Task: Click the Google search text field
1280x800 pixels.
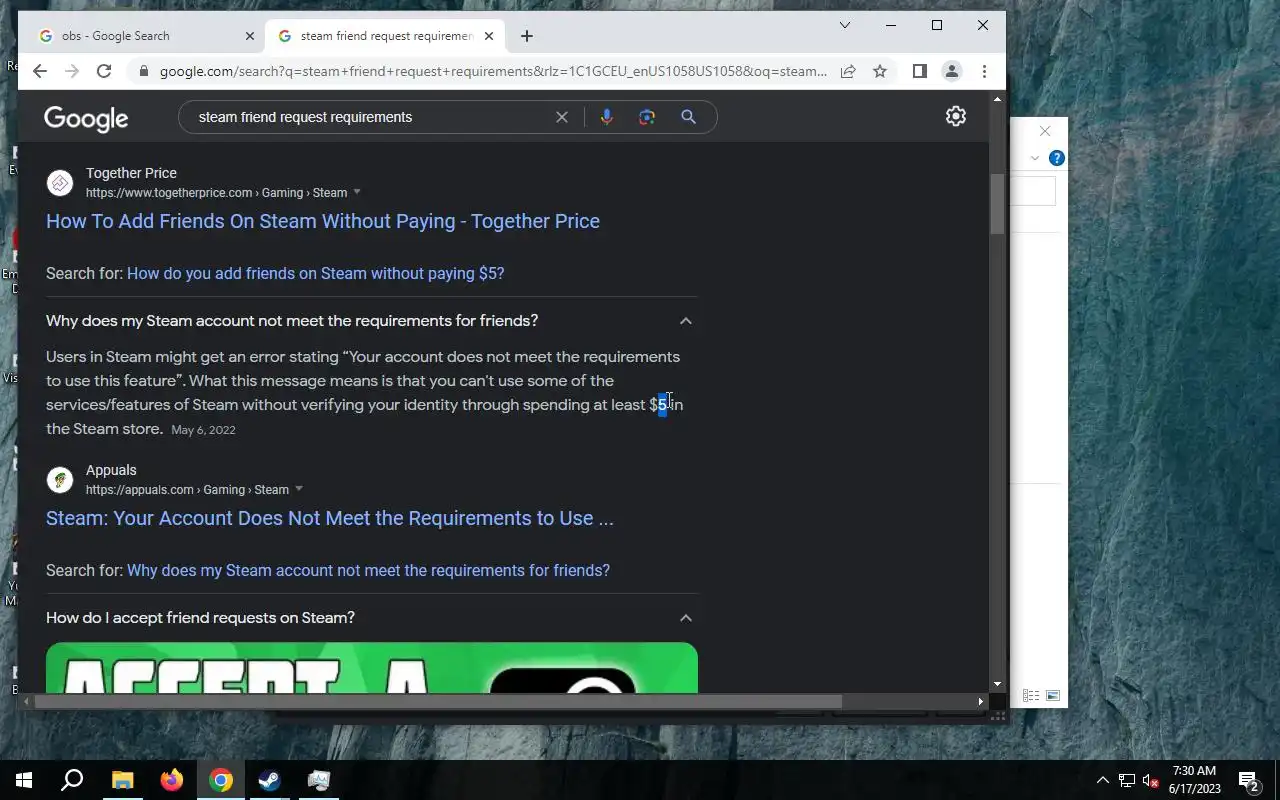Action: (x=370, y=117)
